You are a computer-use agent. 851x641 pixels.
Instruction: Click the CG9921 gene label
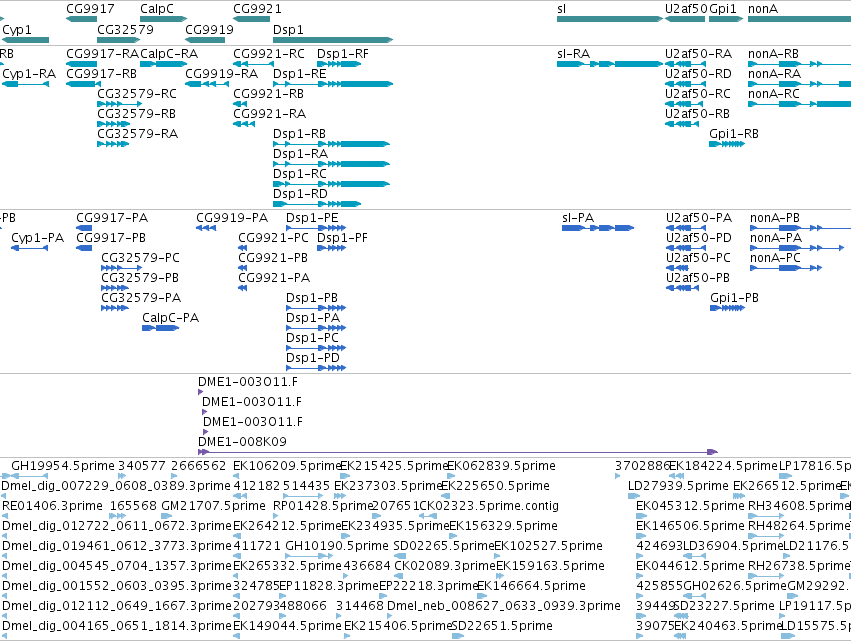pos(257,9)
